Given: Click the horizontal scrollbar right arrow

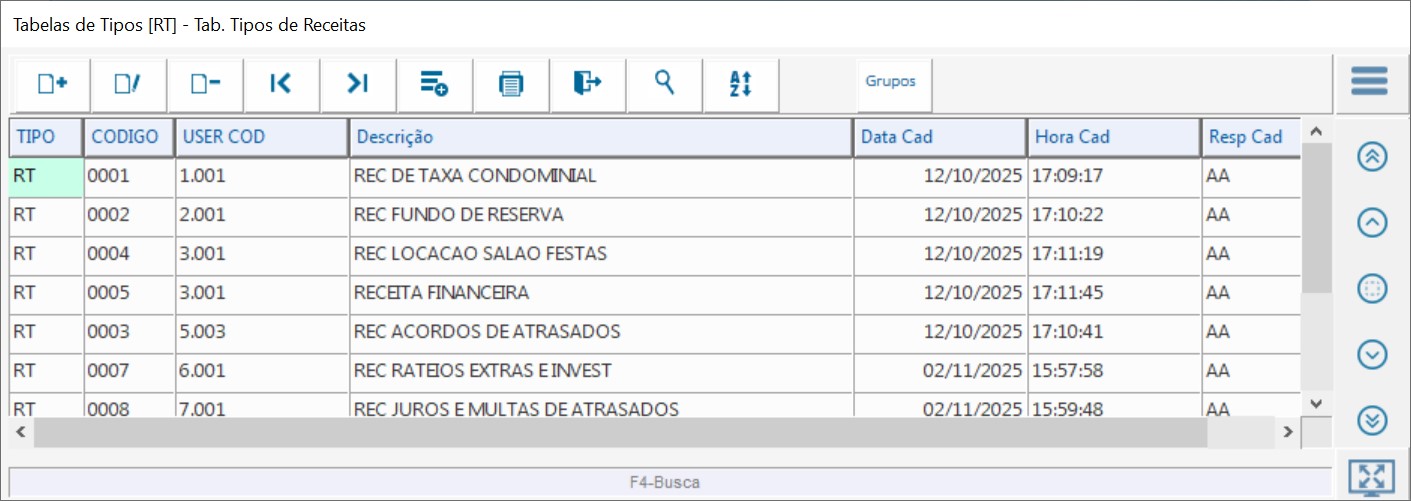Looking at the screenshot, I should [1289, 432].
